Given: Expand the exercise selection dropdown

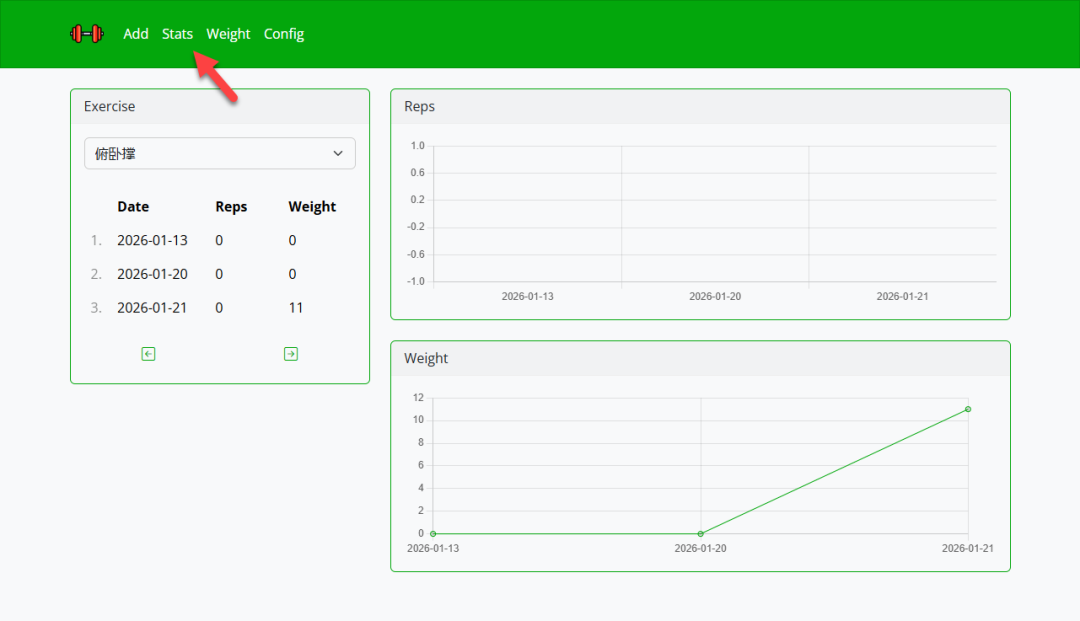Looking at the screenshot, I should pyautogui.click(x=220, y=153).
